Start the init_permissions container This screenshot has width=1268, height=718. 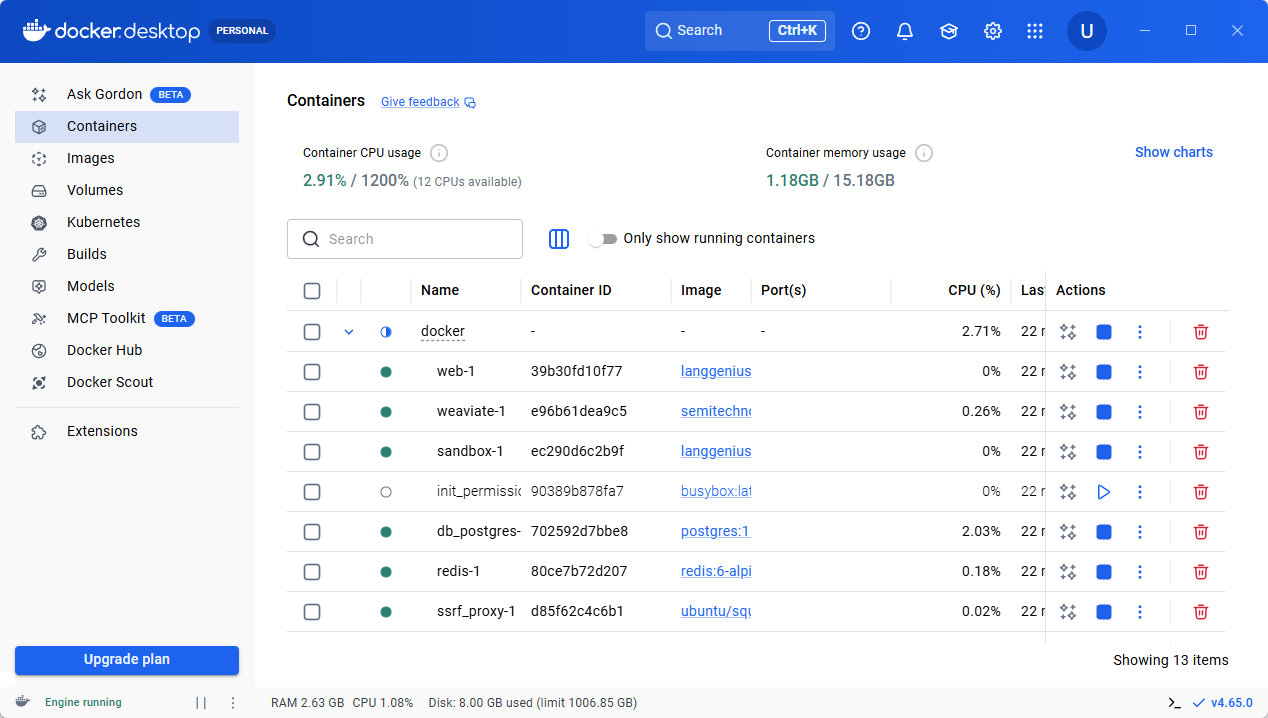coord(1104,492)
